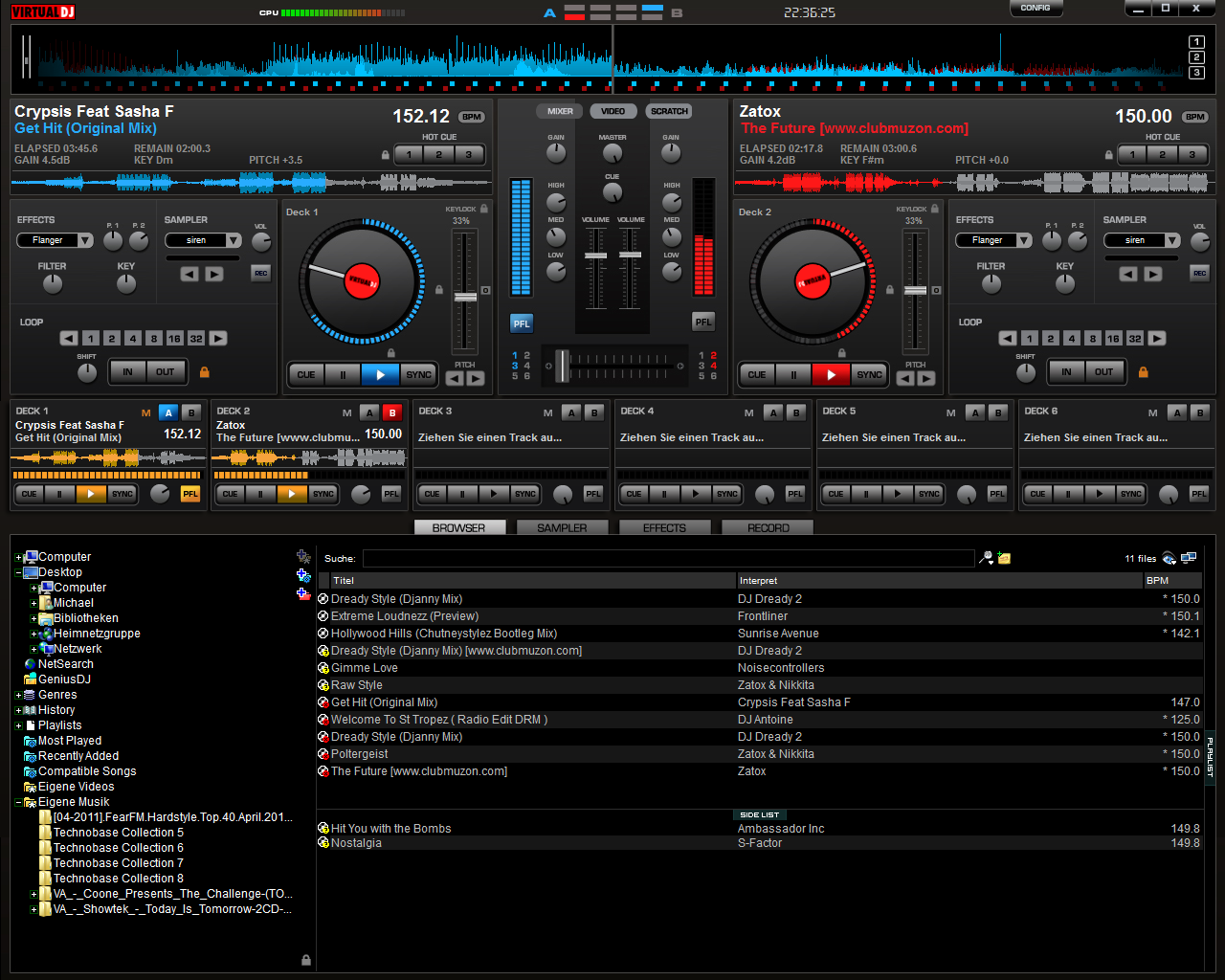Expand the Genres tree node

pyautogui.click(x=18, y=695)
